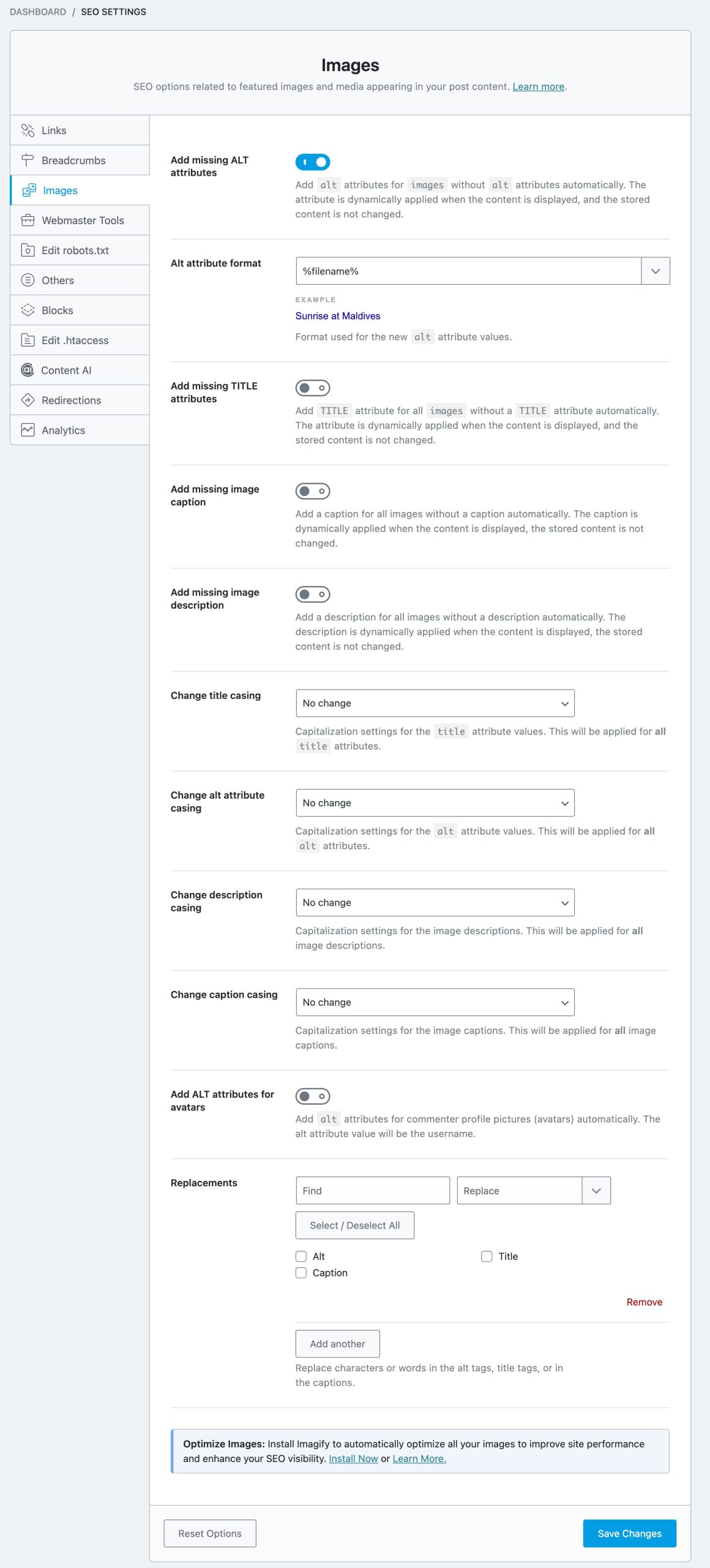Click the Redirections diamond icon
This screenshot has width=710, height=1568.
click(28, 401)
